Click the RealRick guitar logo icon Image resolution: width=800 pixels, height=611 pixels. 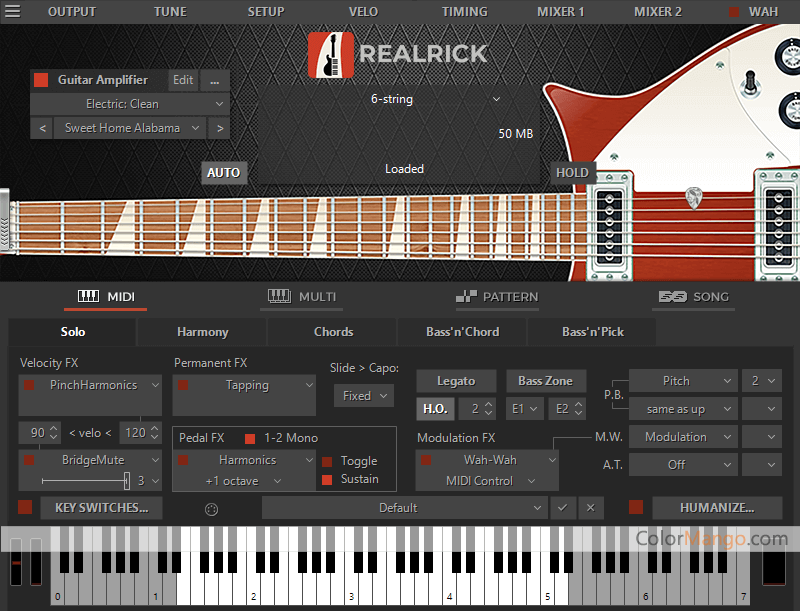point(330,54)
